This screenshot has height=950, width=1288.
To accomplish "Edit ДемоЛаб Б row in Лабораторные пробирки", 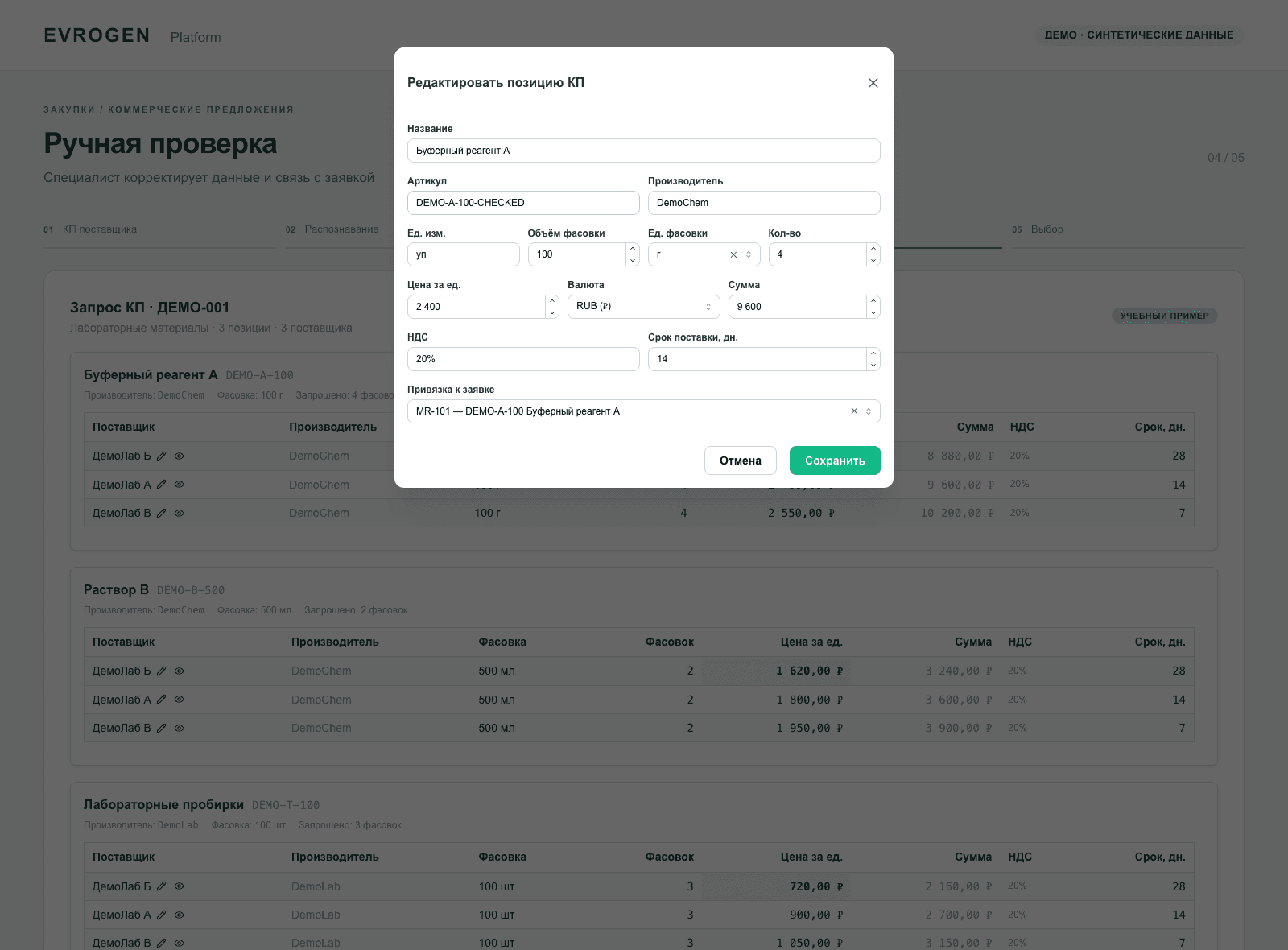I will [x=161, y=886].
